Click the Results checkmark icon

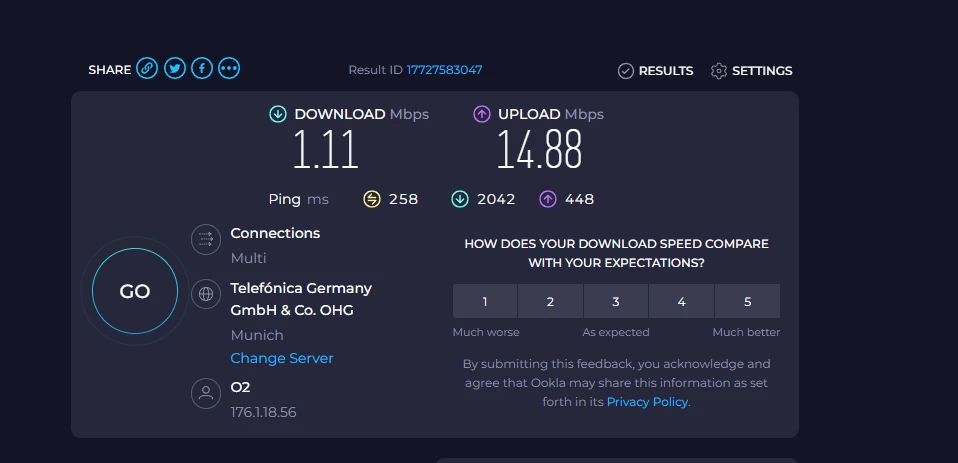[x=626, y=71]
